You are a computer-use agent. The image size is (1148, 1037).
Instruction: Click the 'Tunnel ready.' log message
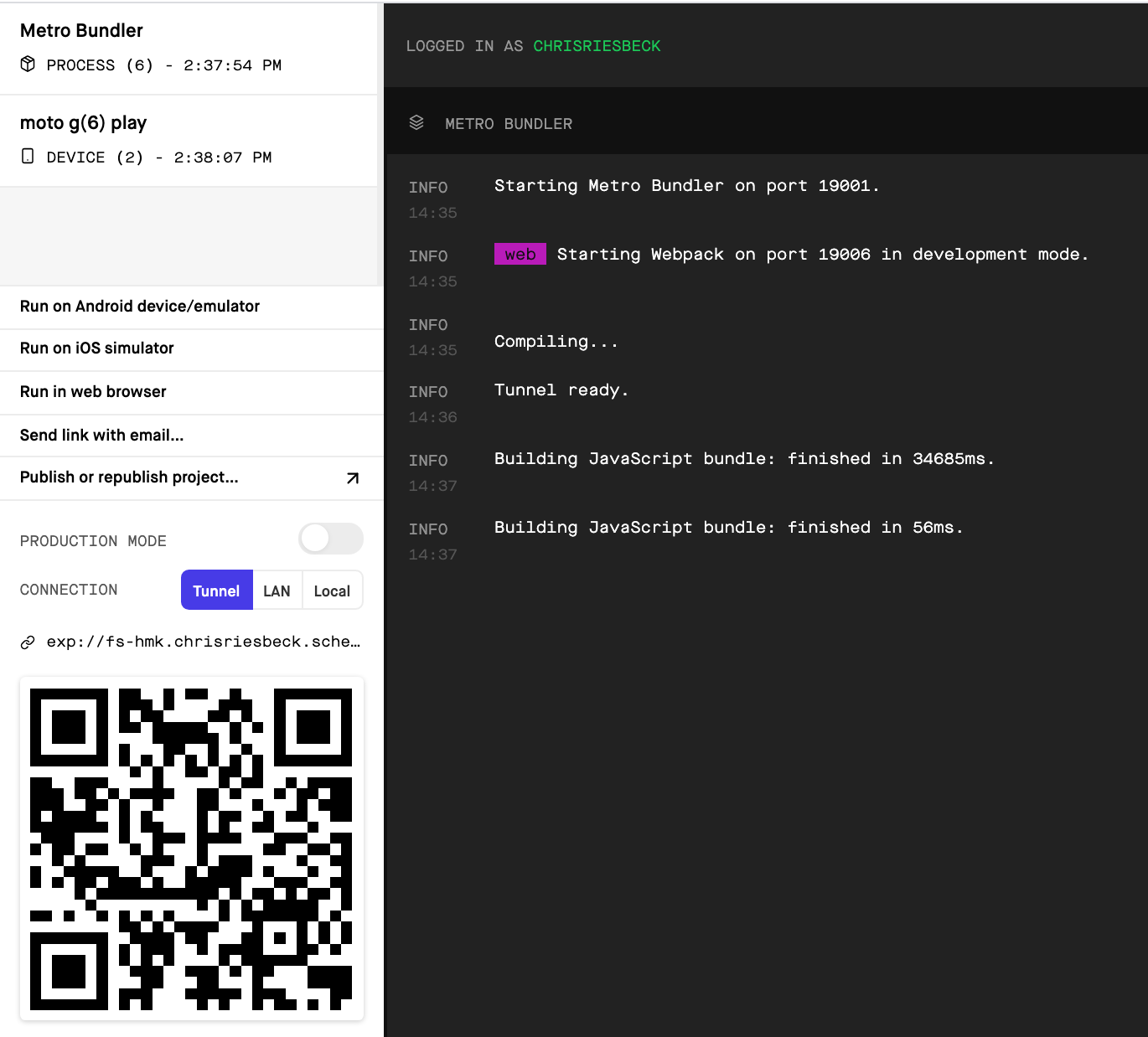click(x=561, y=390)
